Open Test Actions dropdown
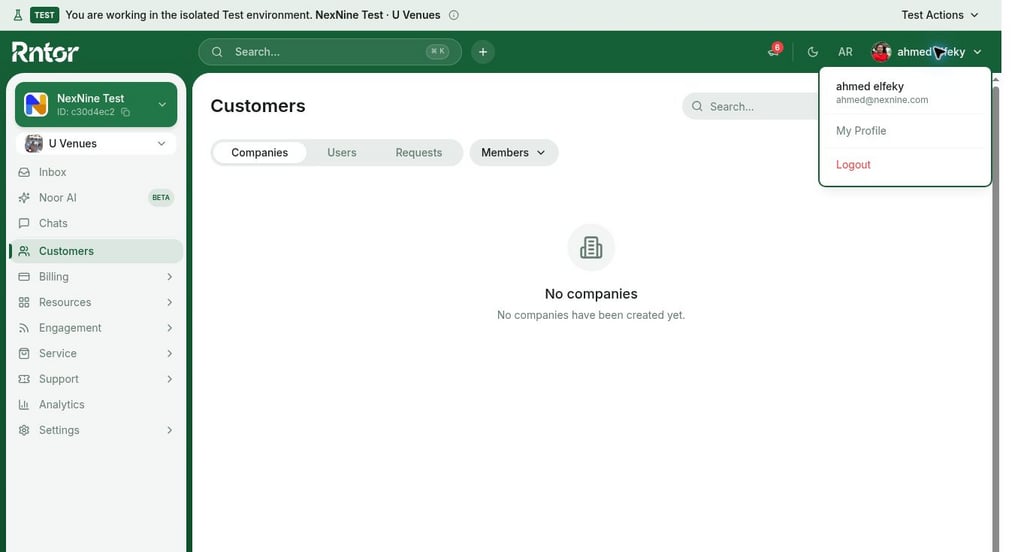Image resolution: width=1024 pixels, height=552 pixels. coord(940,15)
